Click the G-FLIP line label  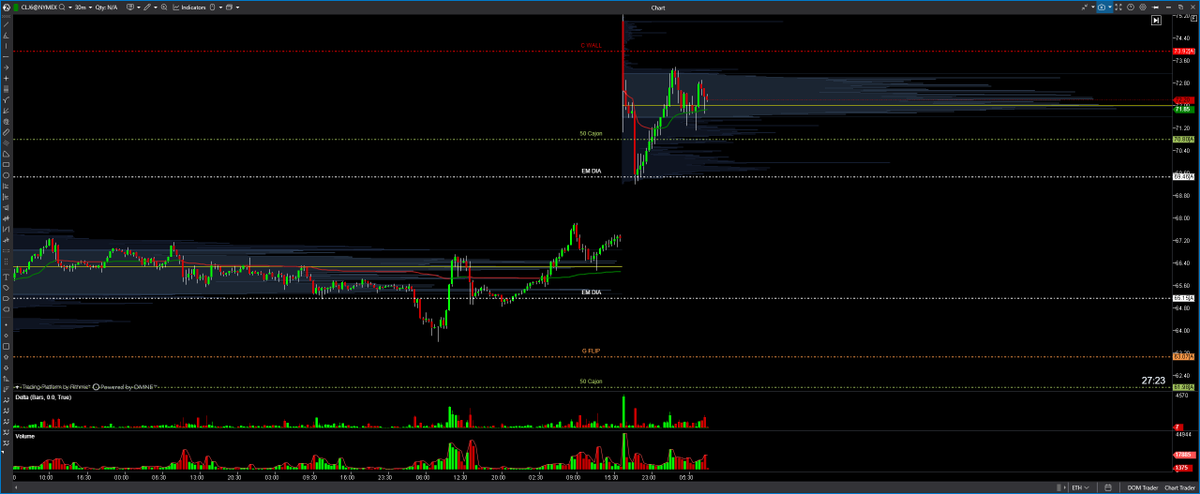(x=591, y=351)
